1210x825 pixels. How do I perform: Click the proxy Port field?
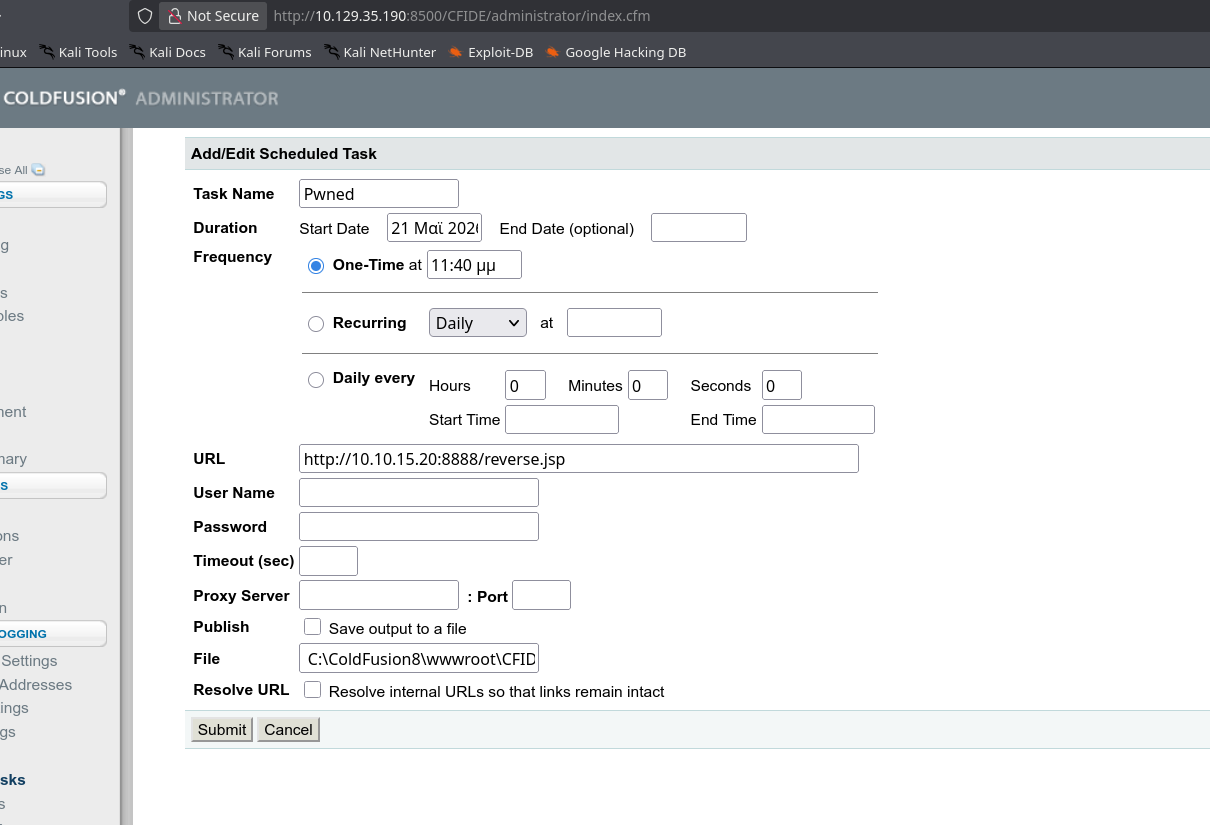(x=541, y=595)
